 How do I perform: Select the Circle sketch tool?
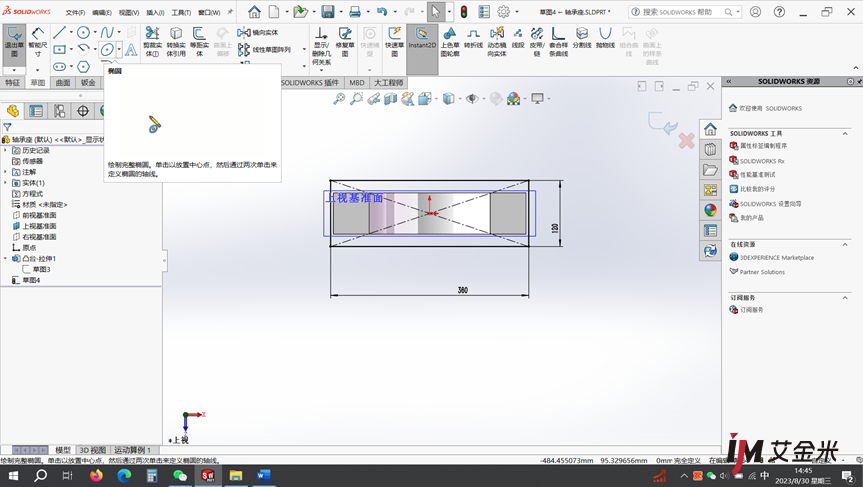(83, 32)
